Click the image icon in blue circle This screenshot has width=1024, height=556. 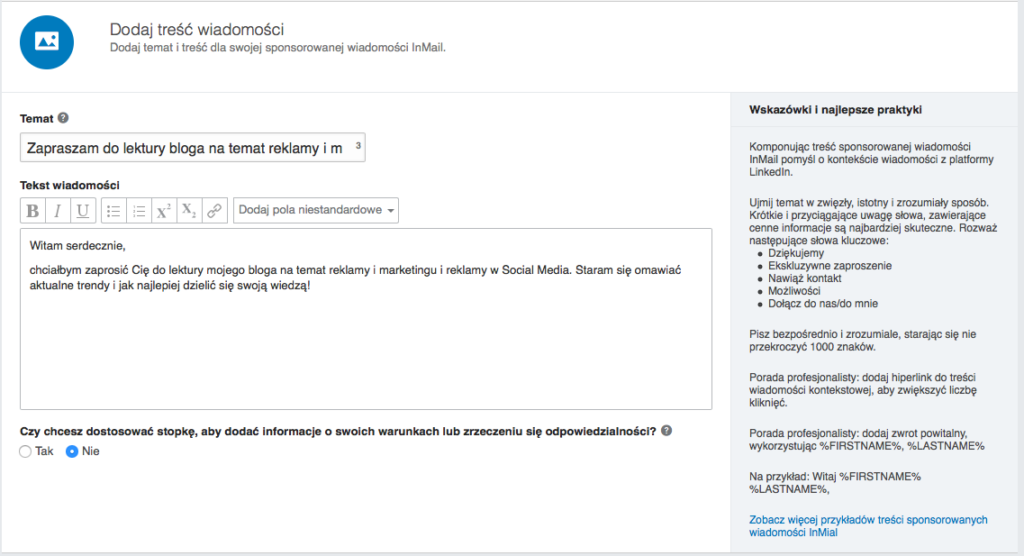click(46, 41)
